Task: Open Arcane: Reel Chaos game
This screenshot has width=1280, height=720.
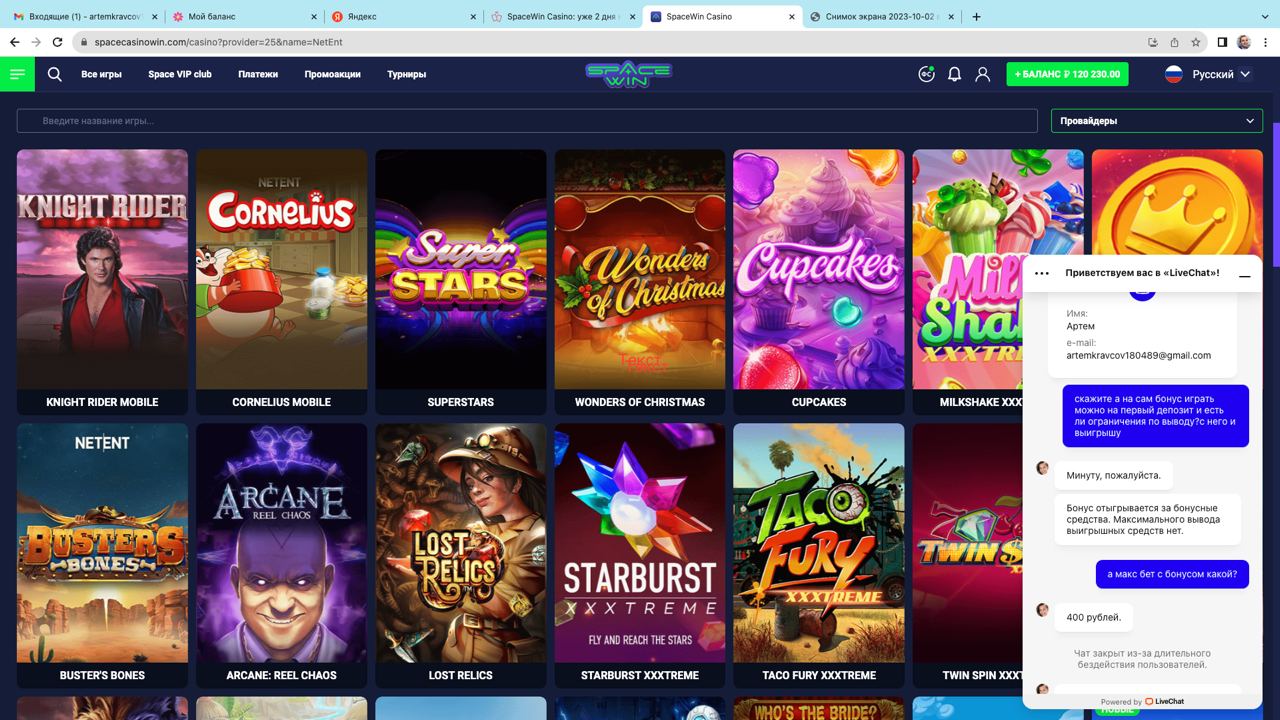Action: click(x=281, y=555)
